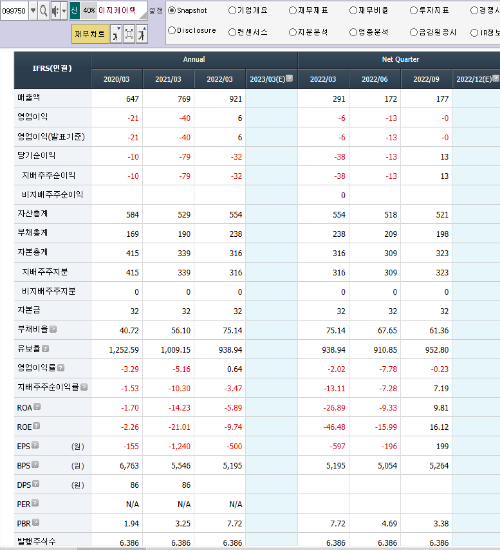Screen dimensions: 500x550
Task: Click the 비지배주주순이익 row label
Action: click(x=52, y=194)
